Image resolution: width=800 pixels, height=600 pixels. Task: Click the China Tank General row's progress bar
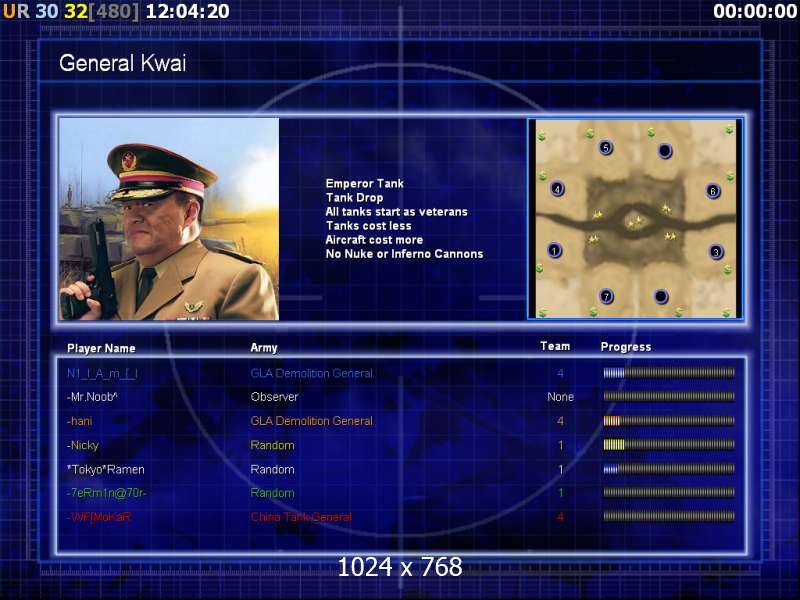click(x=669, y=516)
